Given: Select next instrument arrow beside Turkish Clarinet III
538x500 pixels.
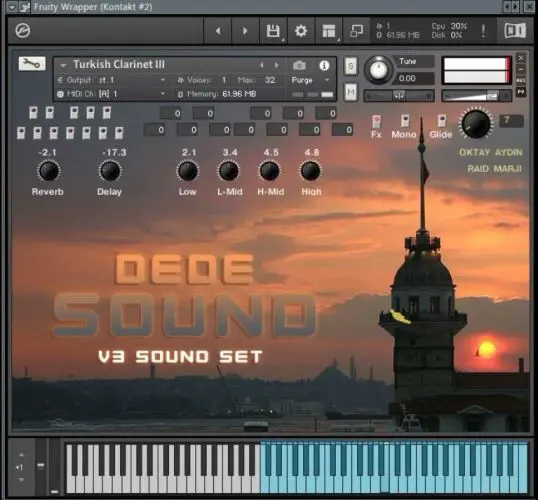Looking at the screenshot, I should 277,65.
